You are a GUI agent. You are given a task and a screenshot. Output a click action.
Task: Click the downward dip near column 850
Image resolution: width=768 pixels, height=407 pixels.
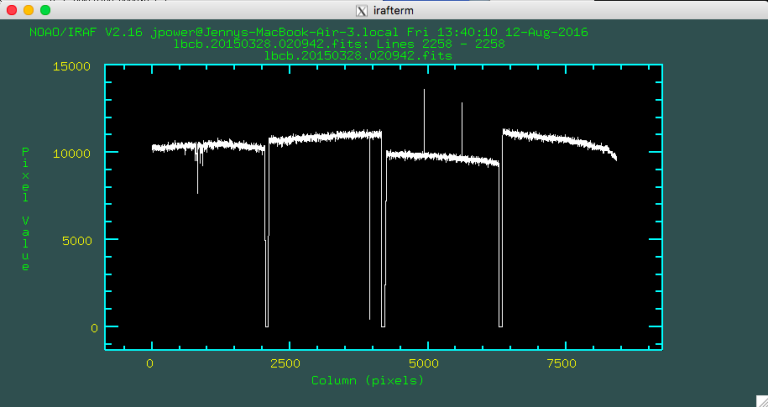pos(197,169)
